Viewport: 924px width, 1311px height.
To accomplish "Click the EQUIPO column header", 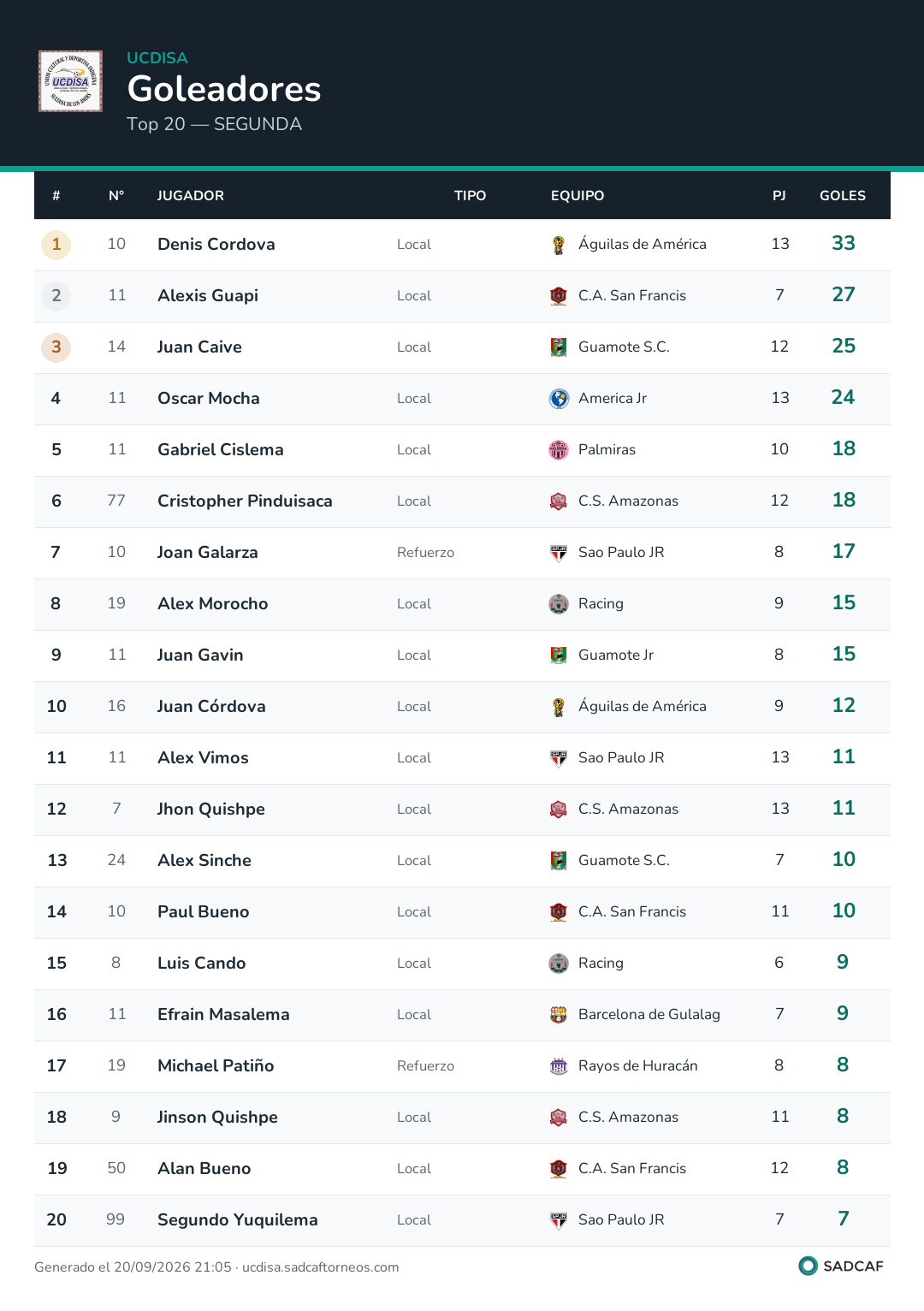I will pyautogui.click(x=577, y=196).
